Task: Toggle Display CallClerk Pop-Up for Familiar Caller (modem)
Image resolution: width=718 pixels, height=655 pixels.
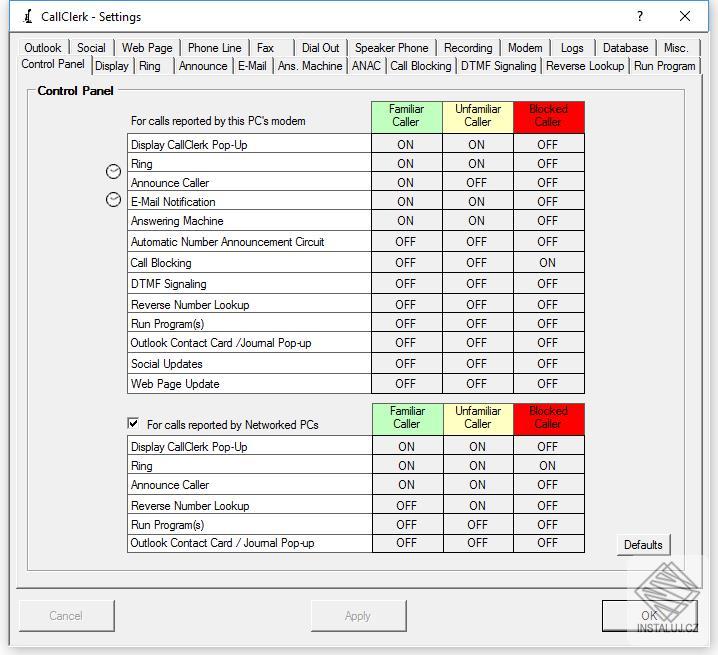Action: (x=406, y=144)
